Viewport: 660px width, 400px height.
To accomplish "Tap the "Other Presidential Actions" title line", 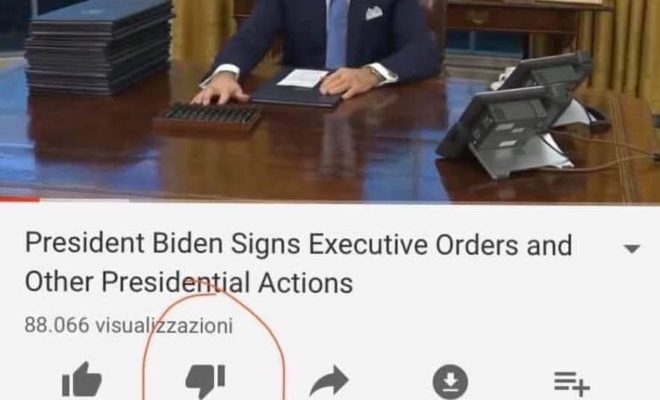I will pos(189,282).
